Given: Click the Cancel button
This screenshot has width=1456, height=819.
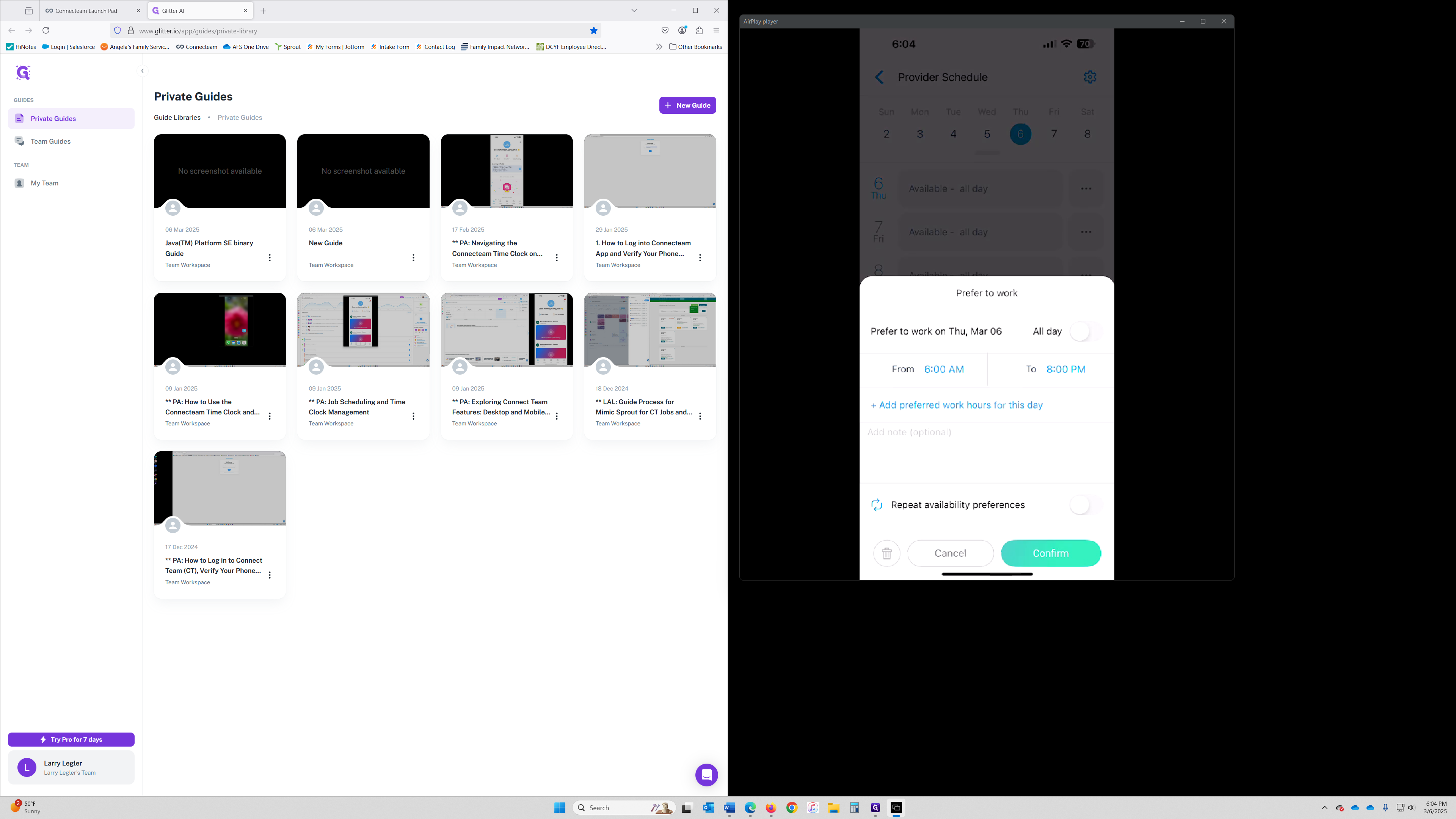Looking at the screenshot, I should [950, 553].
